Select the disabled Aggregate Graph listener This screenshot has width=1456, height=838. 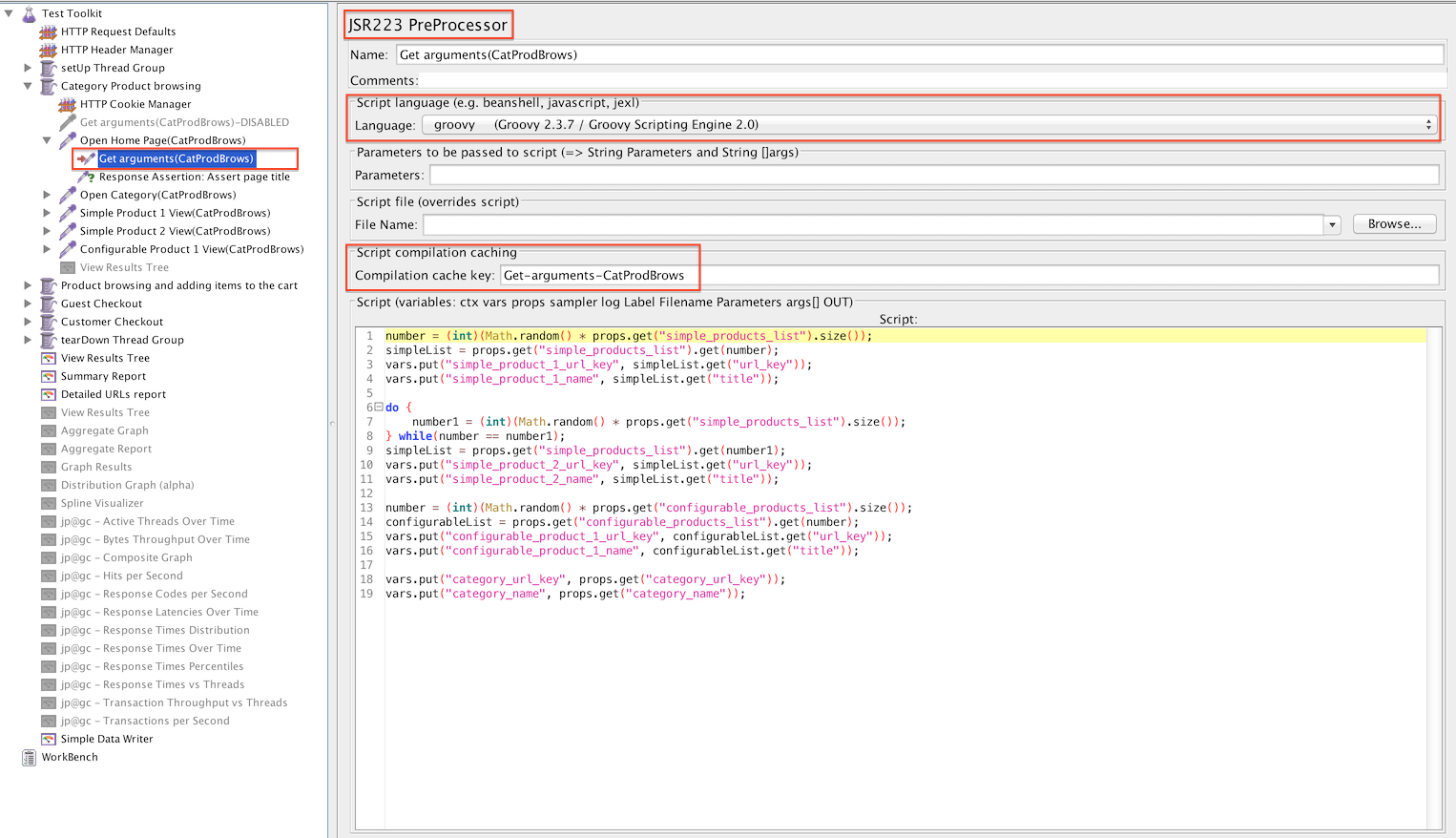105,430
